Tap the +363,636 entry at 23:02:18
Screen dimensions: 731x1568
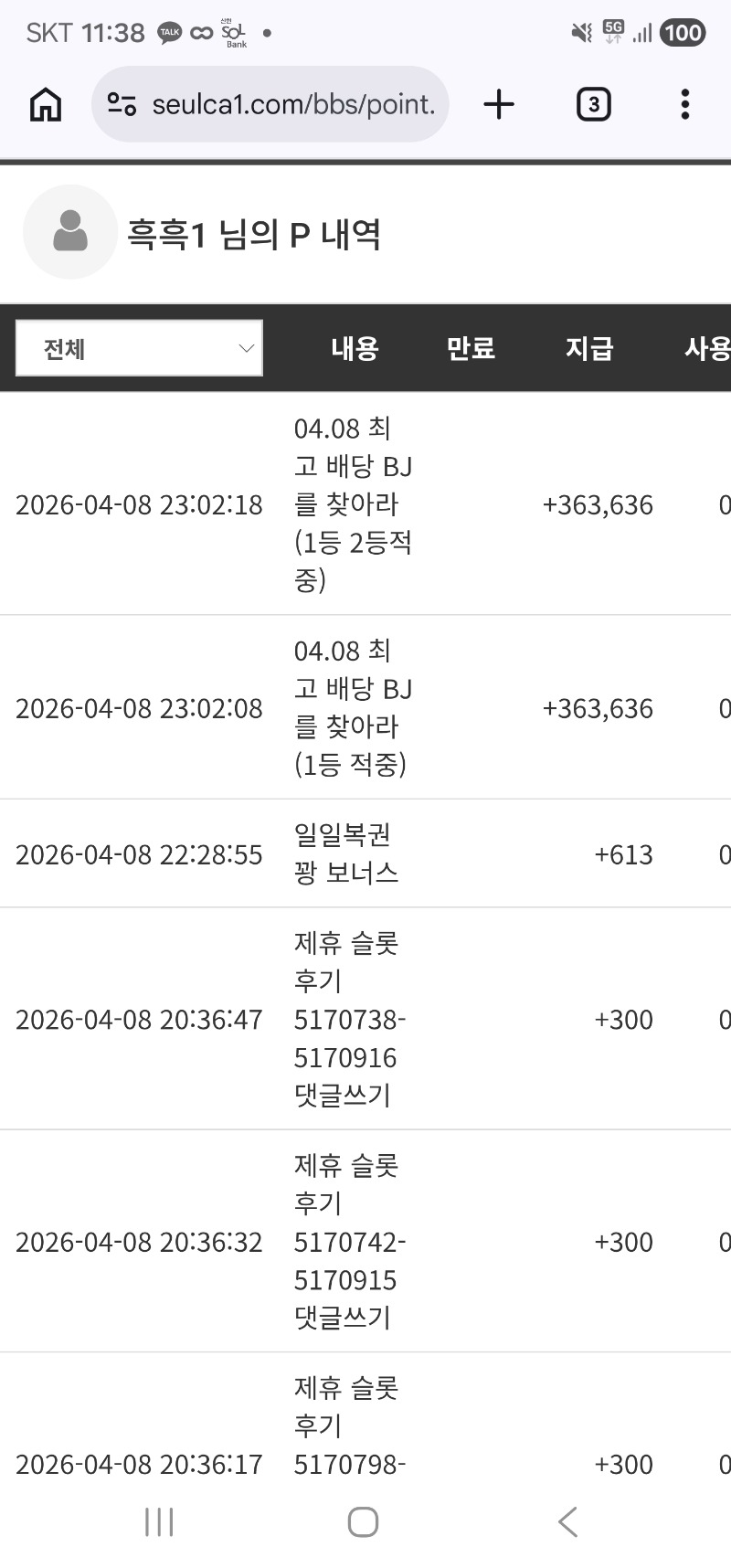pyautogui.click(x=598, y=504)
